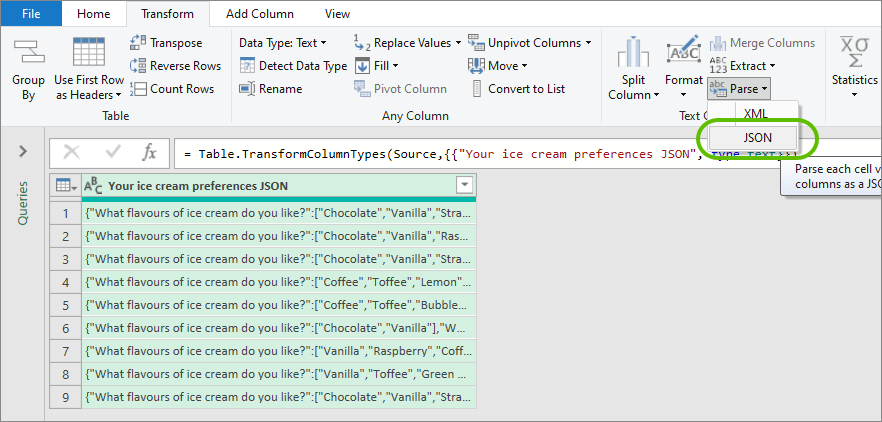The image size is (882, 422).
Task: Choose JSON from the Parse menu
Action: point(753,137)
